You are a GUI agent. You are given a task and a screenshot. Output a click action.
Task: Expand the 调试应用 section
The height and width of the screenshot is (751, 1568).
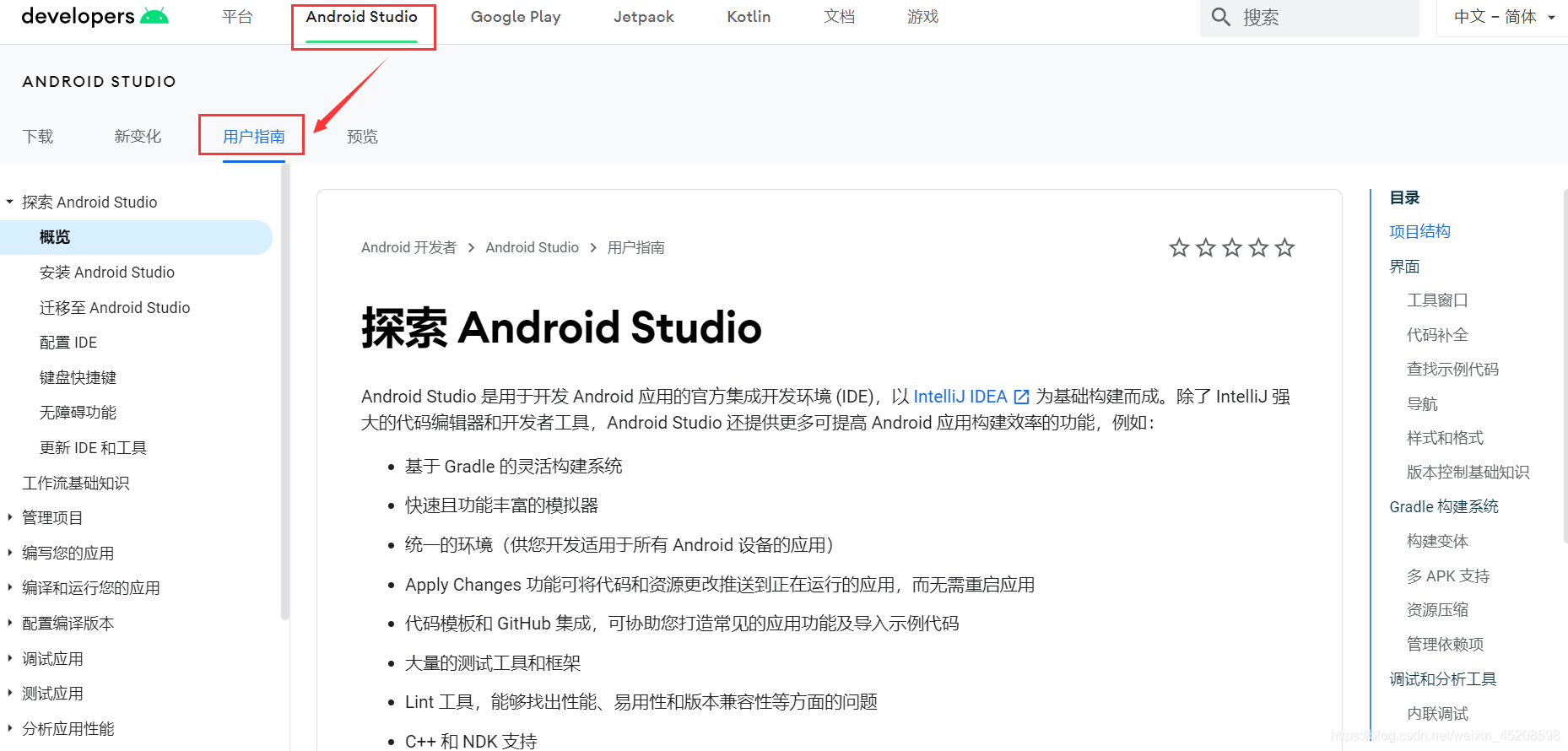pyautogui.click(x=10, y=658)
